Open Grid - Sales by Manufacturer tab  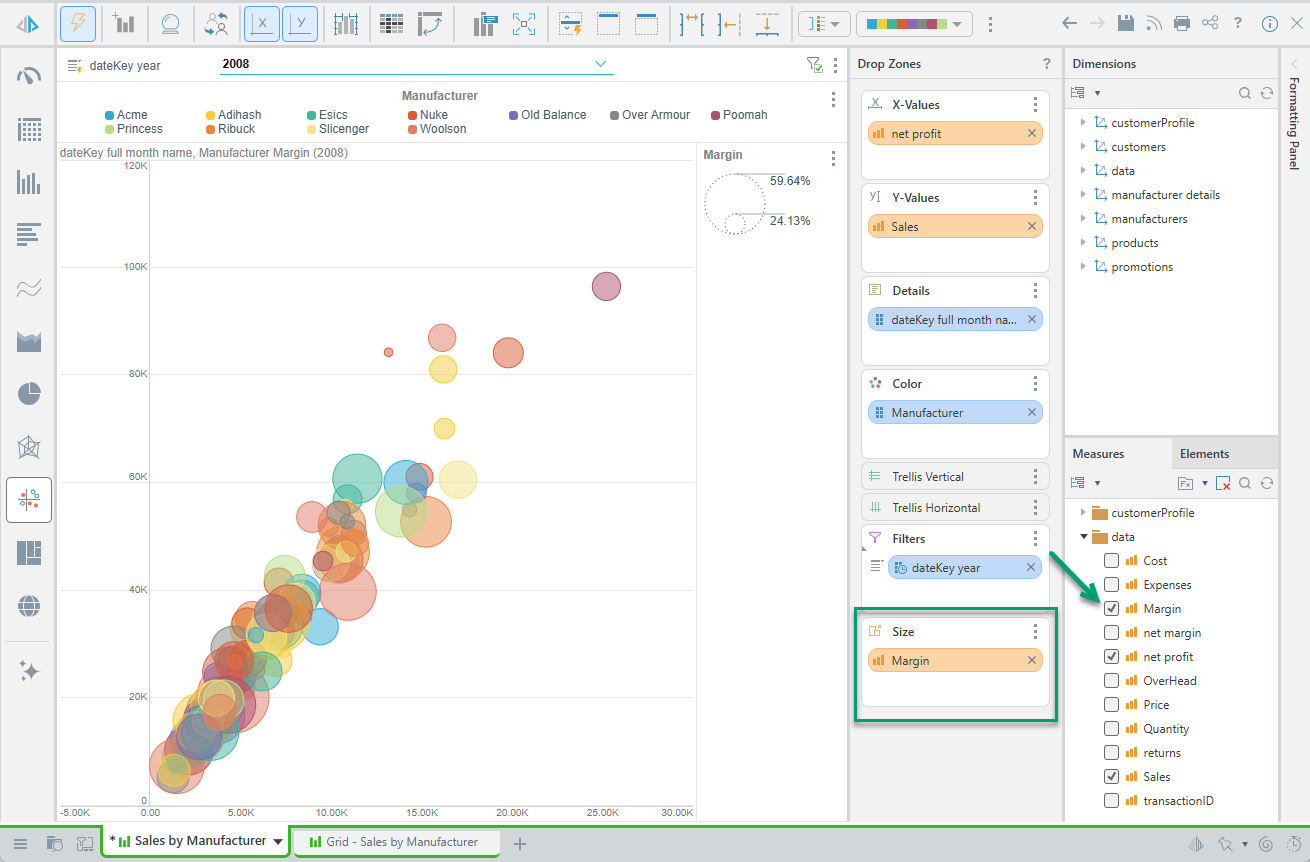(x=393, y=842)
